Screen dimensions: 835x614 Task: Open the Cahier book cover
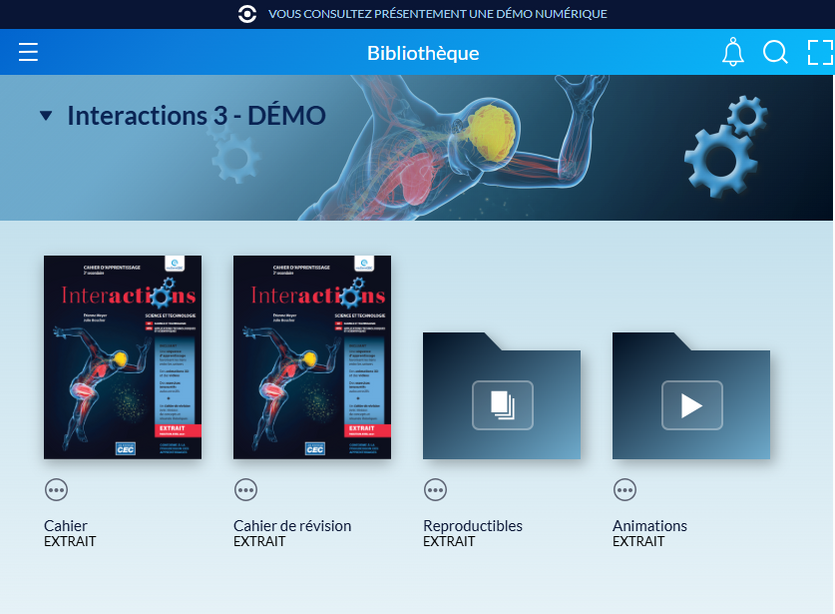coord(123,357)
